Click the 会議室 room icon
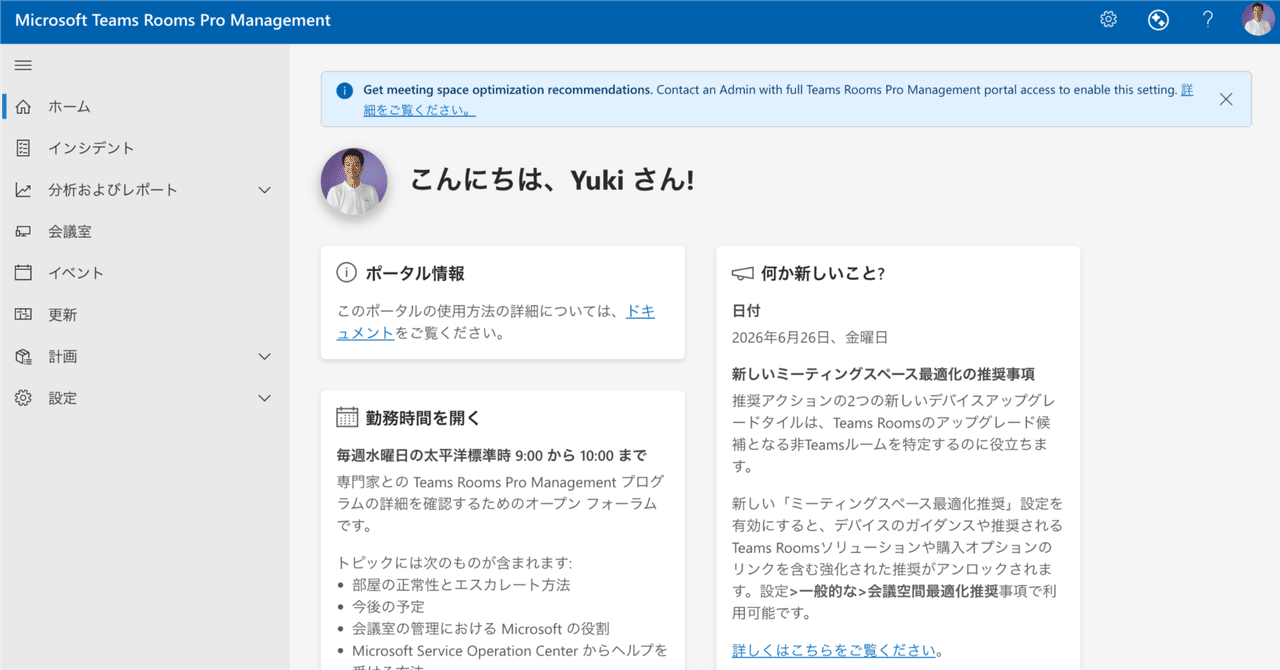Image resolution: width=1280 pixels, height=670 pixels. tap(23, 232)
